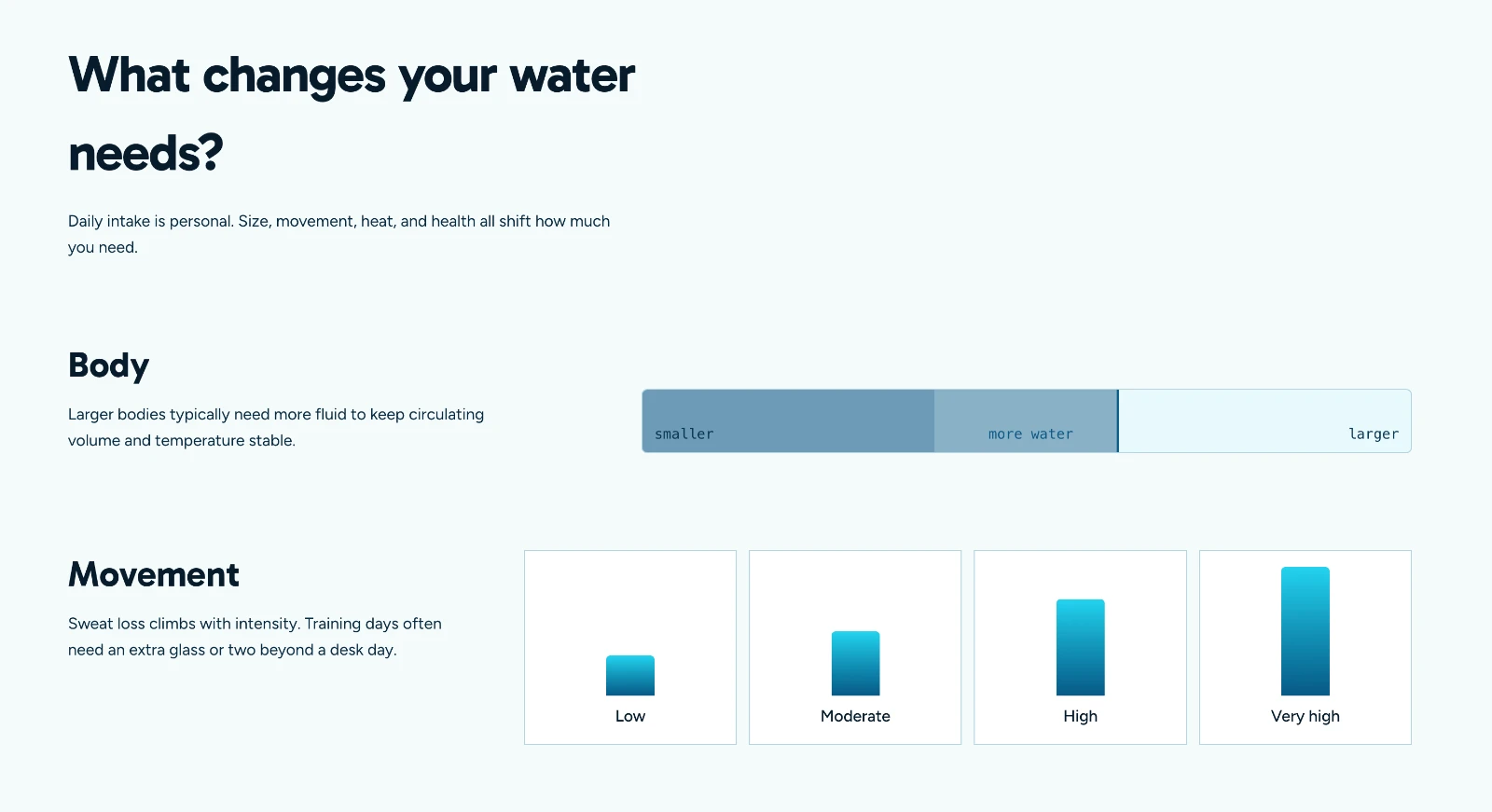The image size is (1492, 812).
Task: Select the Very high activity card
Action: pos(1305,647)
